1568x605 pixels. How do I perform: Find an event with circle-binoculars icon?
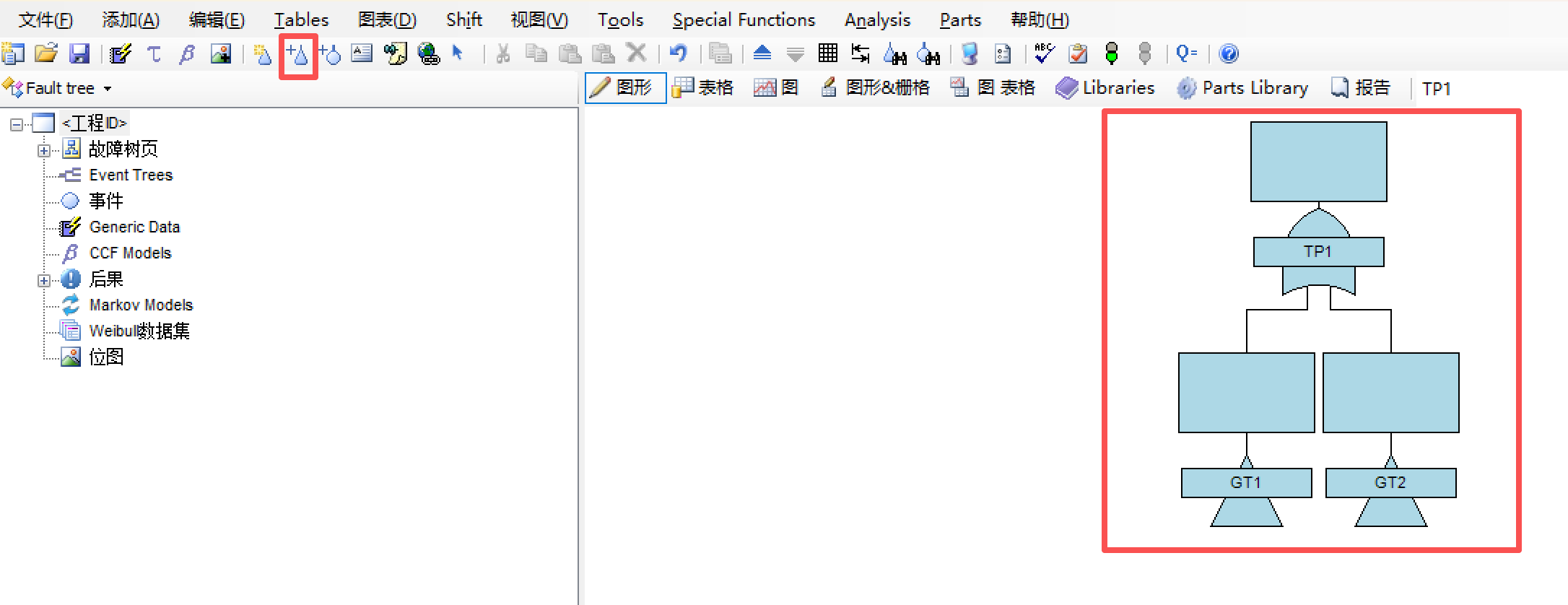click(x=928, y=53)
